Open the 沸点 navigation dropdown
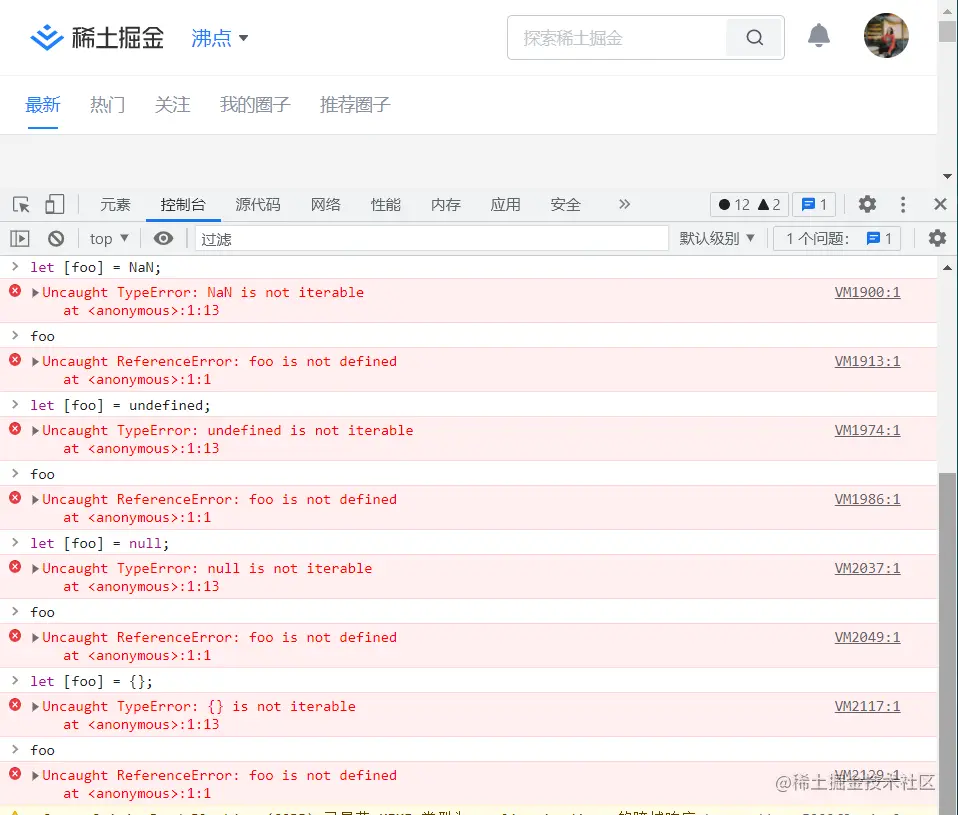The width and height of the screenshot is (958, 815). [x=220, y=38]
